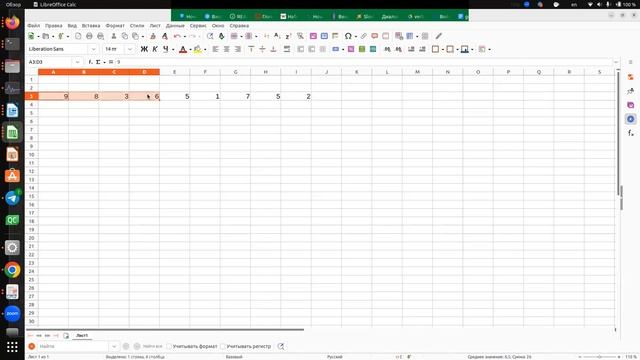Image resolution: width=640 pixels, height=360 pixels.
Task: Open background color dropdown arrow
Action: [x=205, y=49]
